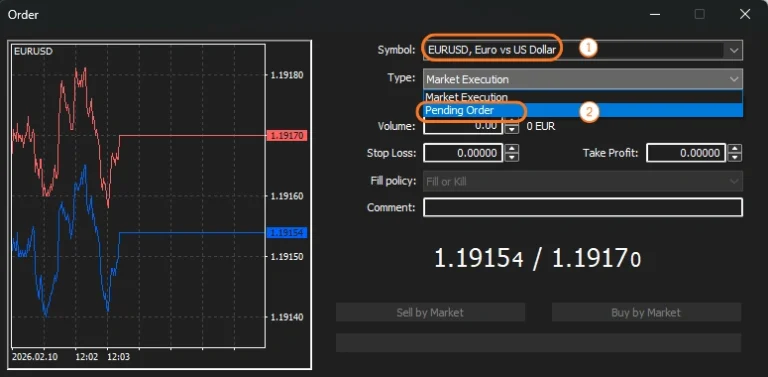
Task: Click the large bid/ask quote display
Action: (x=538, y=258)
